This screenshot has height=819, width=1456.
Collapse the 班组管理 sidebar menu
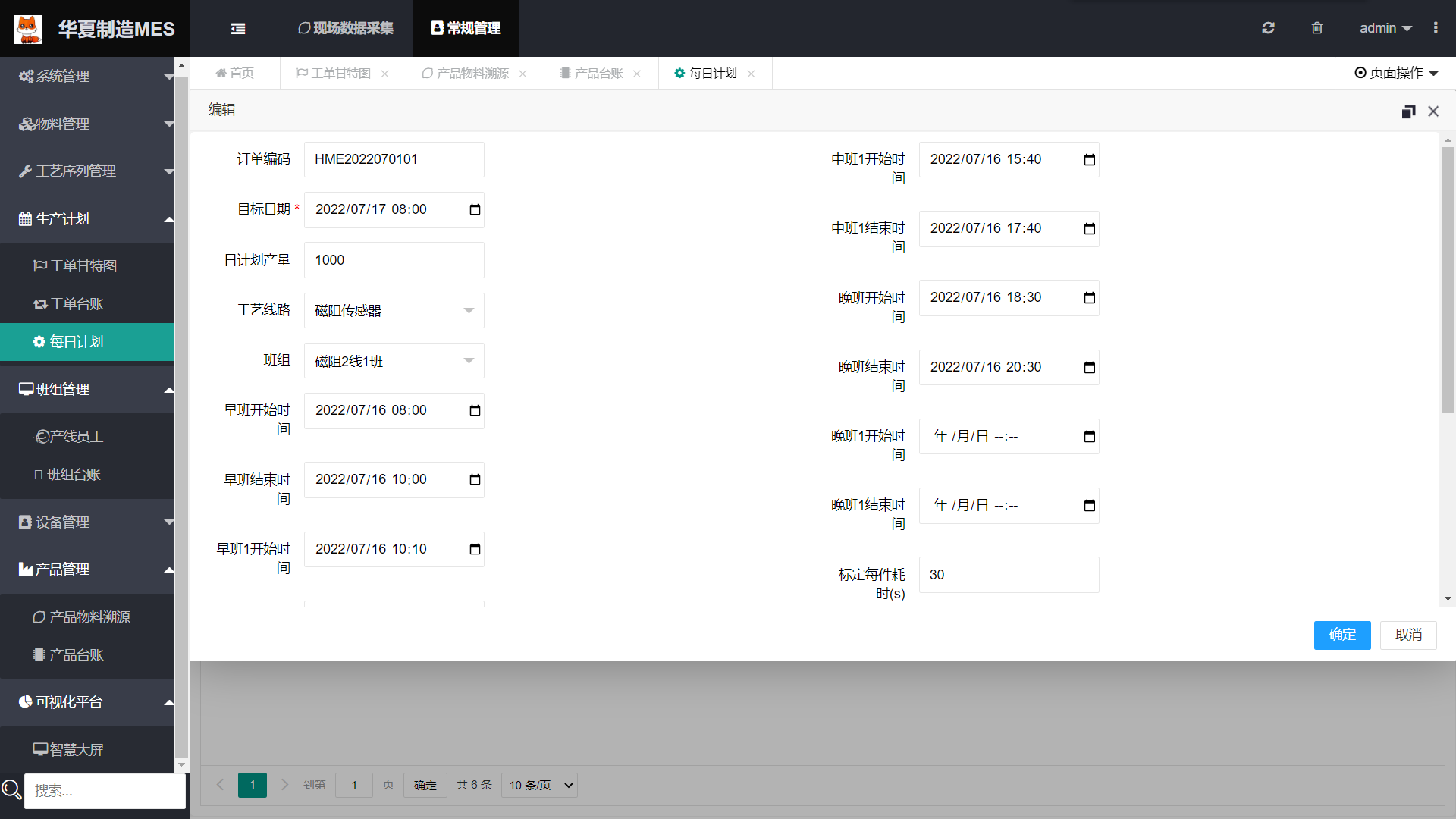coord(87,390)
